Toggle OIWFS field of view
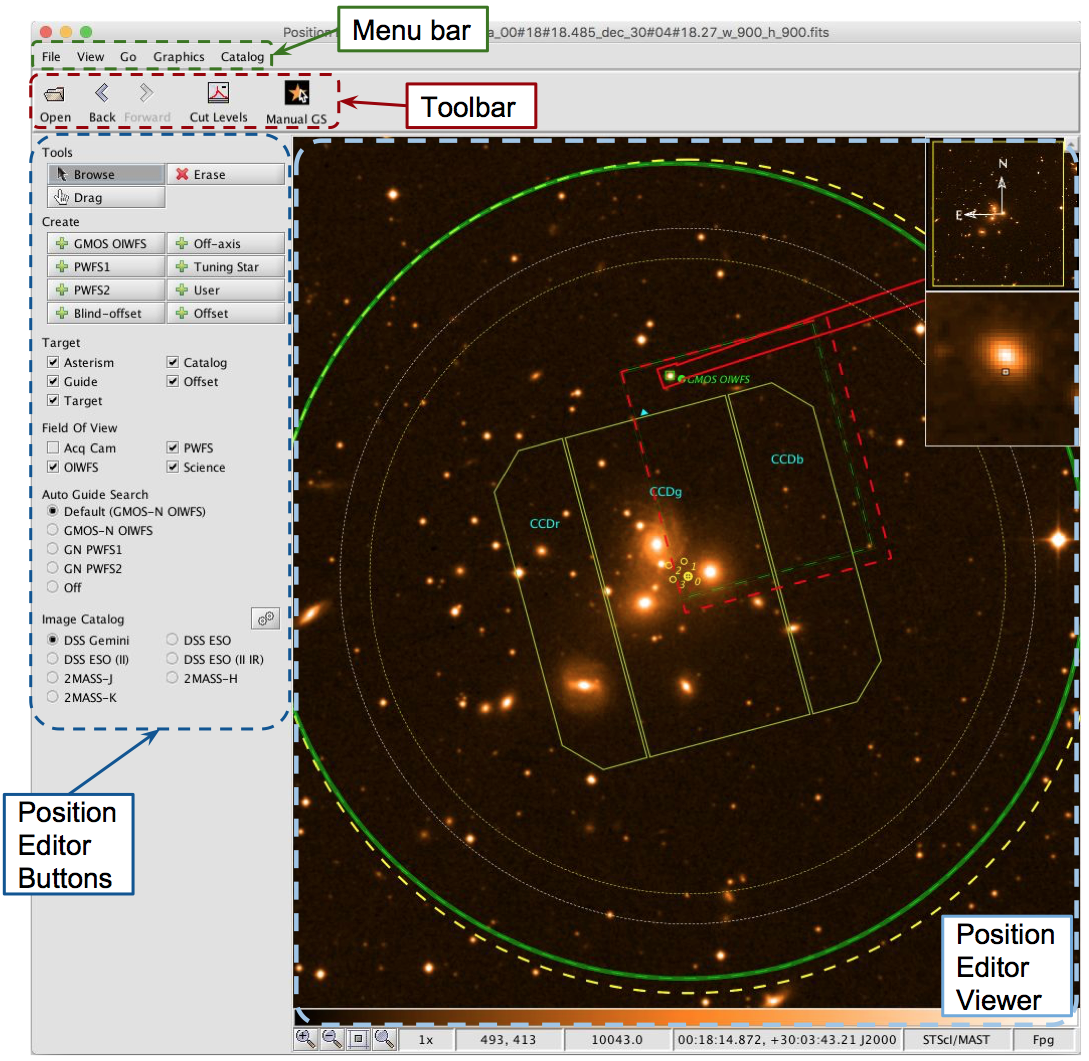The width and height of the screenshot is (1089, 1061). [53, 467]
